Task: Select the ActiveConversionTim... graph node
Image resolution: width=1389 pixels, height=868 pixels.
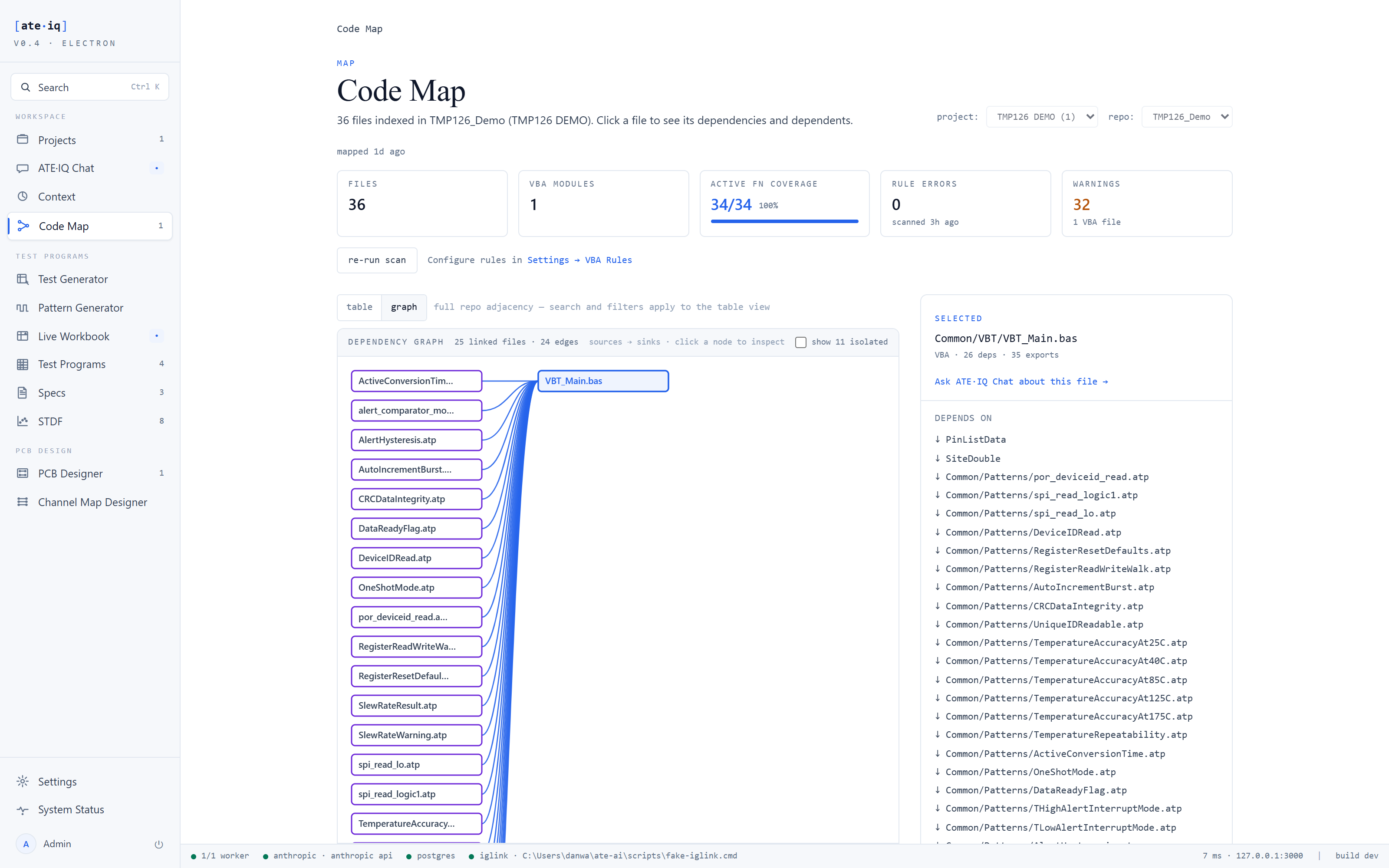Action: point(417,381)
